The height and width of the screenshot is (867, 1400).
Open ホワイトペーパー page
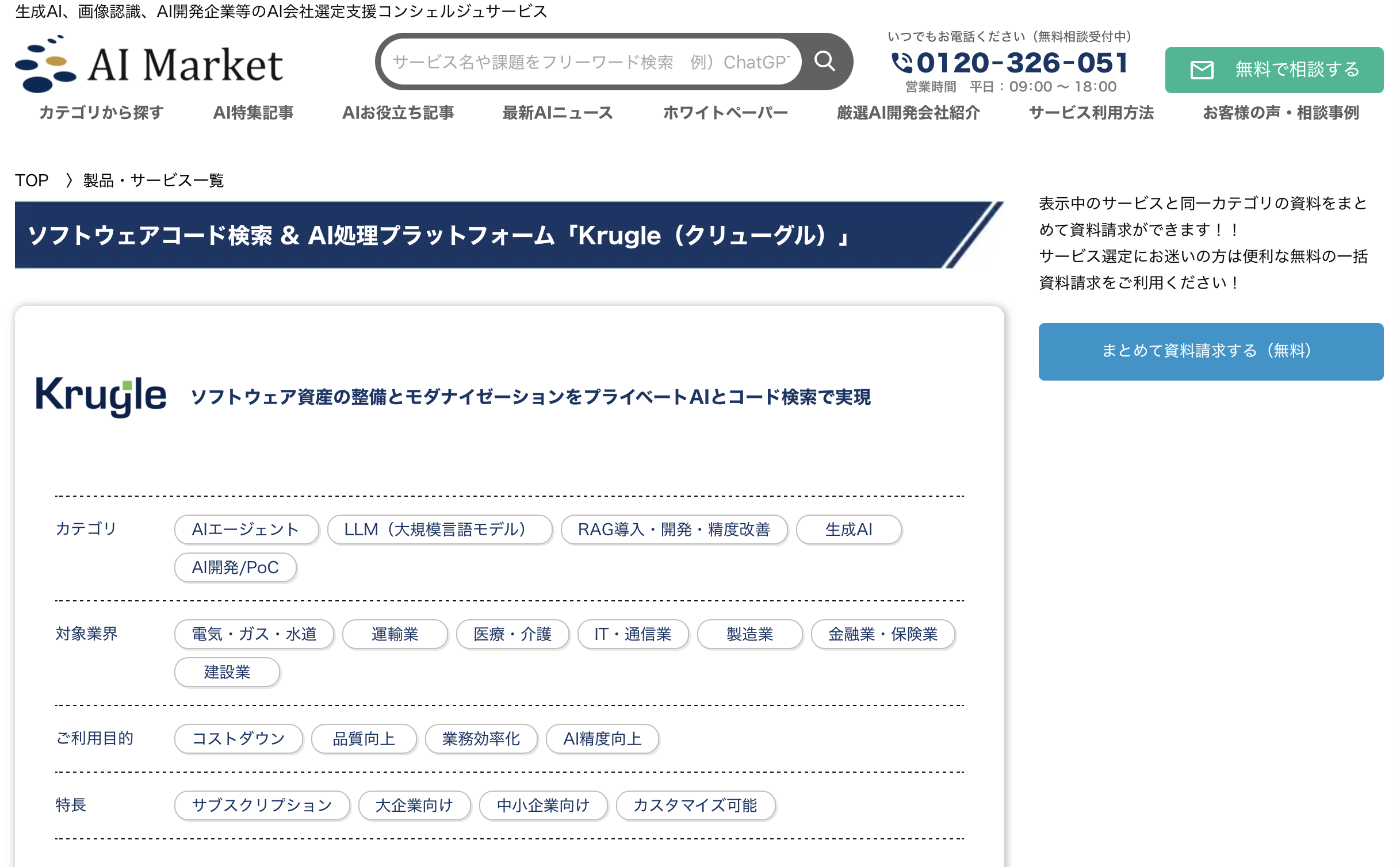click(x=725, y=113)
